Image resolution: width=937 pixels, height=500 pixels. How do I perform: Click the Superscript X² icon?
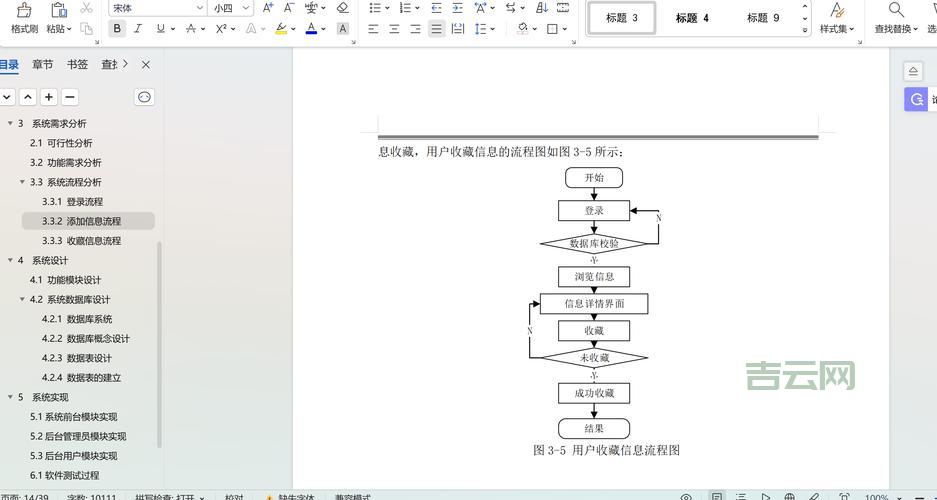[x=221, y=28]
